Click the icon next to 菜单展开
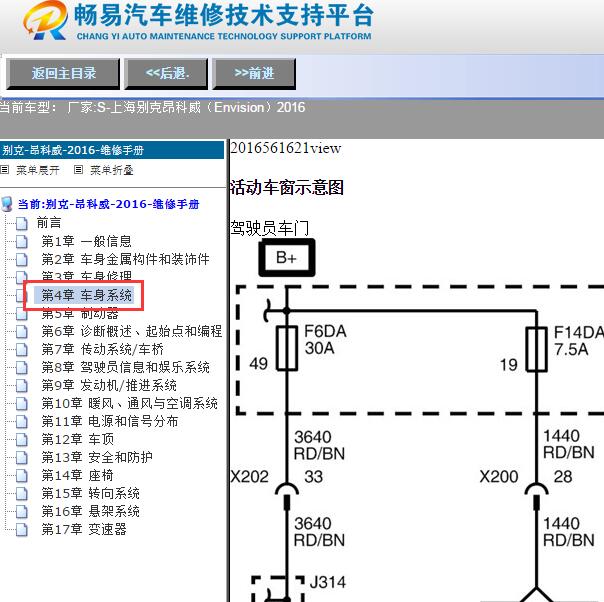Image resolution: width=604 pixels, height=602 pixels. pos(4,169)
